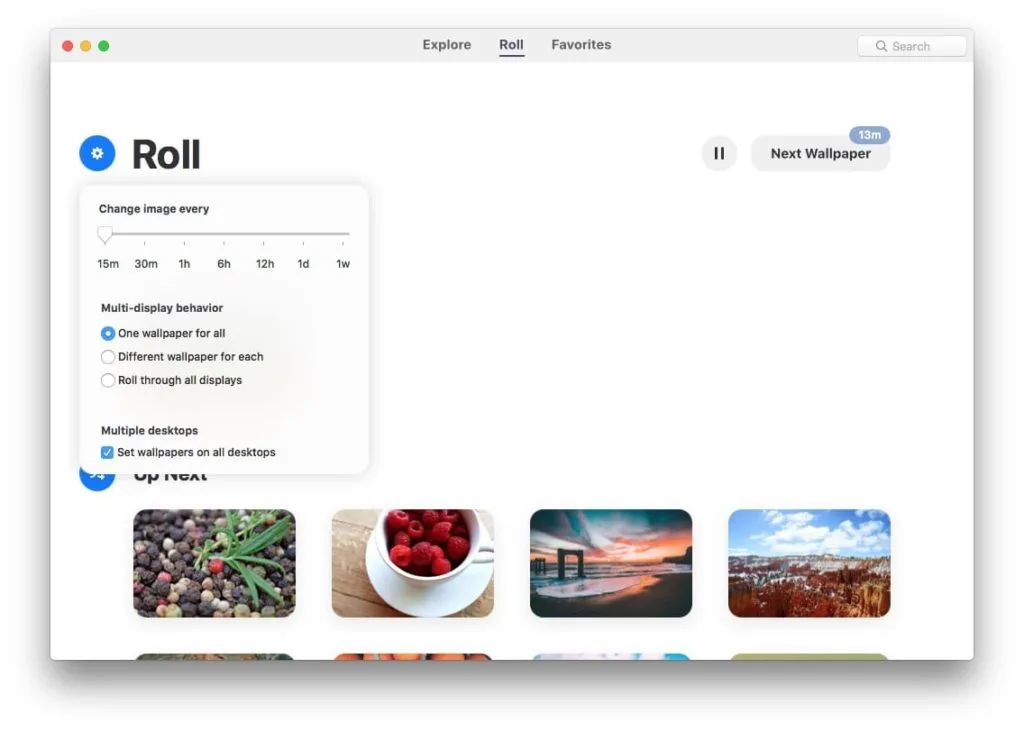Click the Search field
The width and height of the screenshot is (1024, 732).
coord(912,46)
